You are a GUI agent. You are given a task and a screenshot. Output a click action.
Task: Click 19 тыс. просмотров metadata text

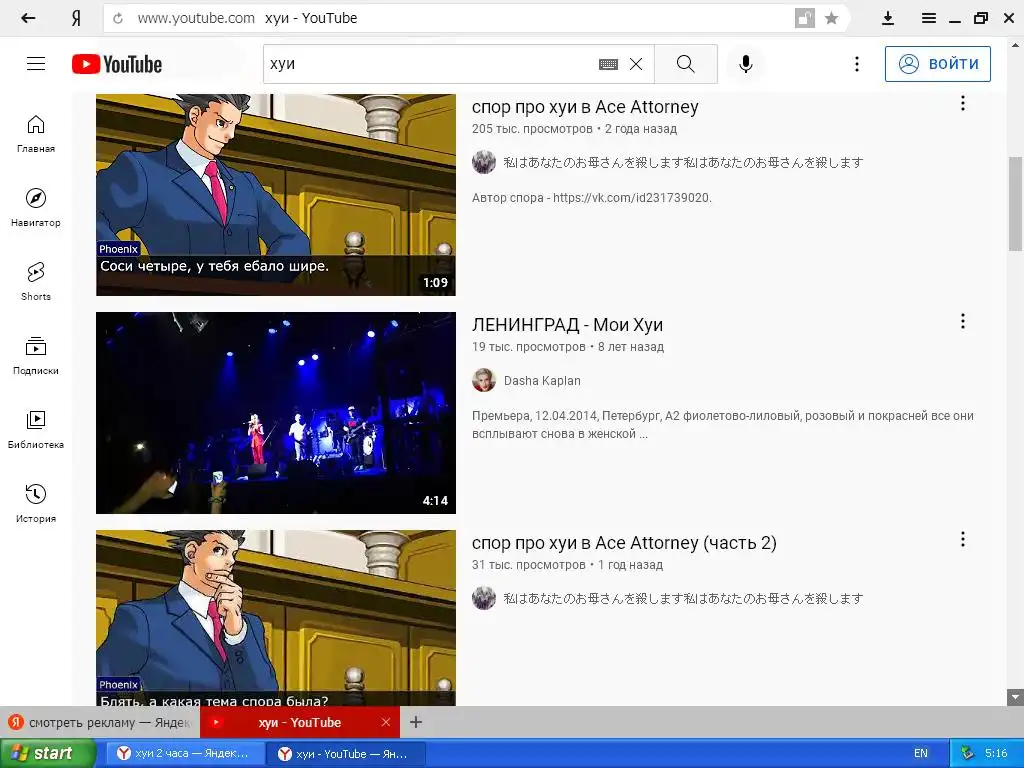point(528,347)
